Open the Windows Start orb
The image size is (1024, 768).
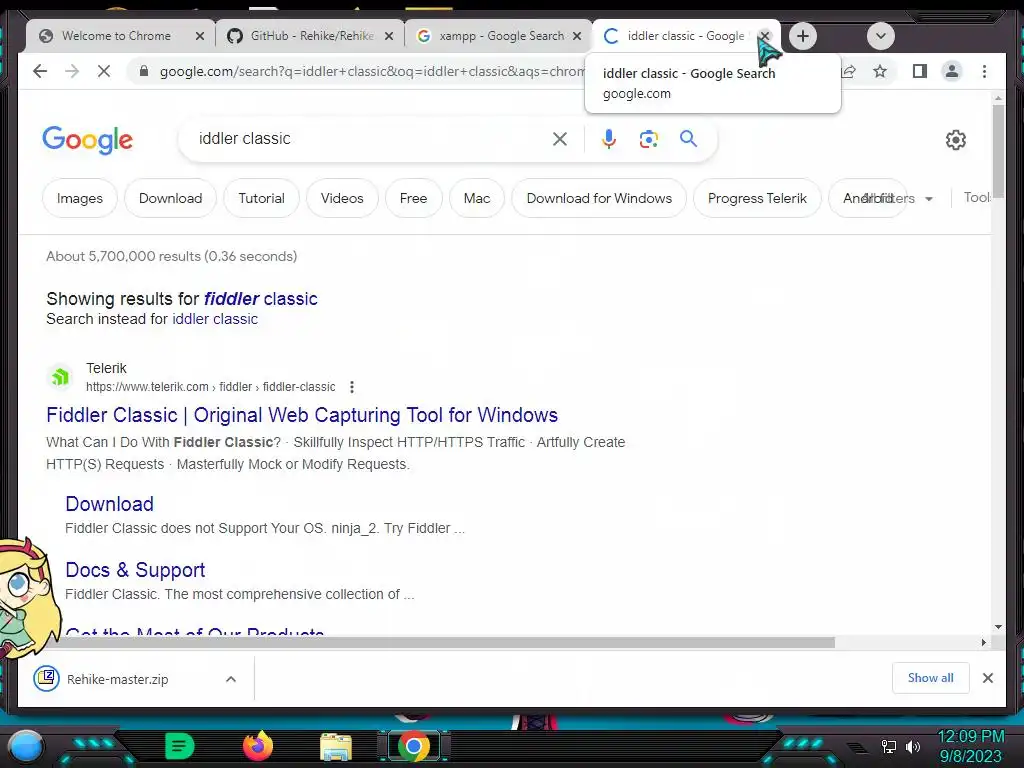[26, 746]
